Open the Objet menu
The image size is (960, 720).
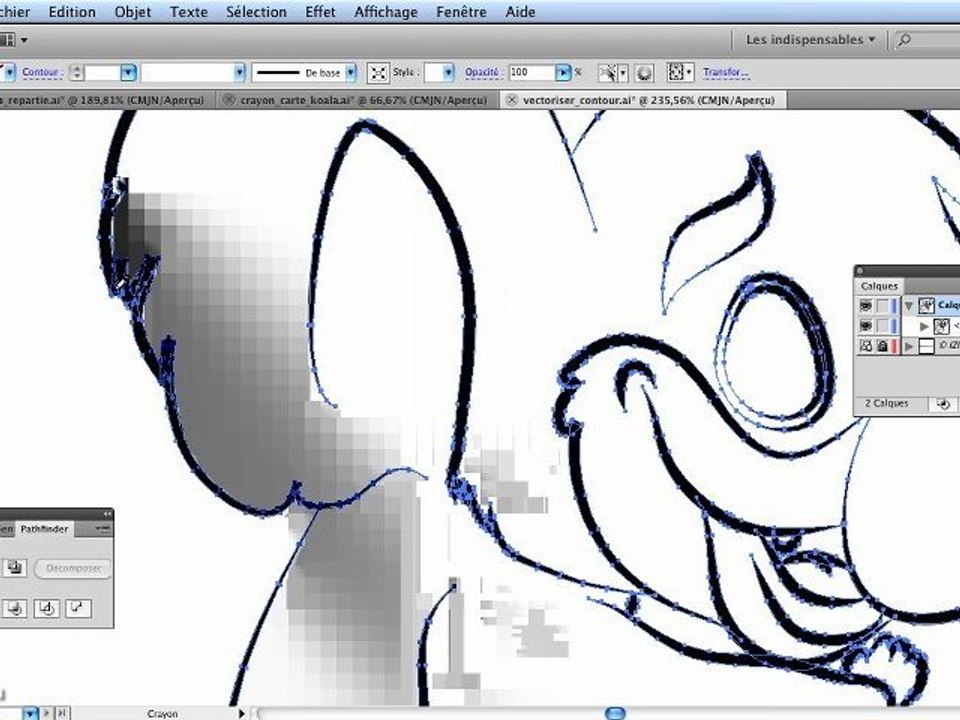point(132,12)
